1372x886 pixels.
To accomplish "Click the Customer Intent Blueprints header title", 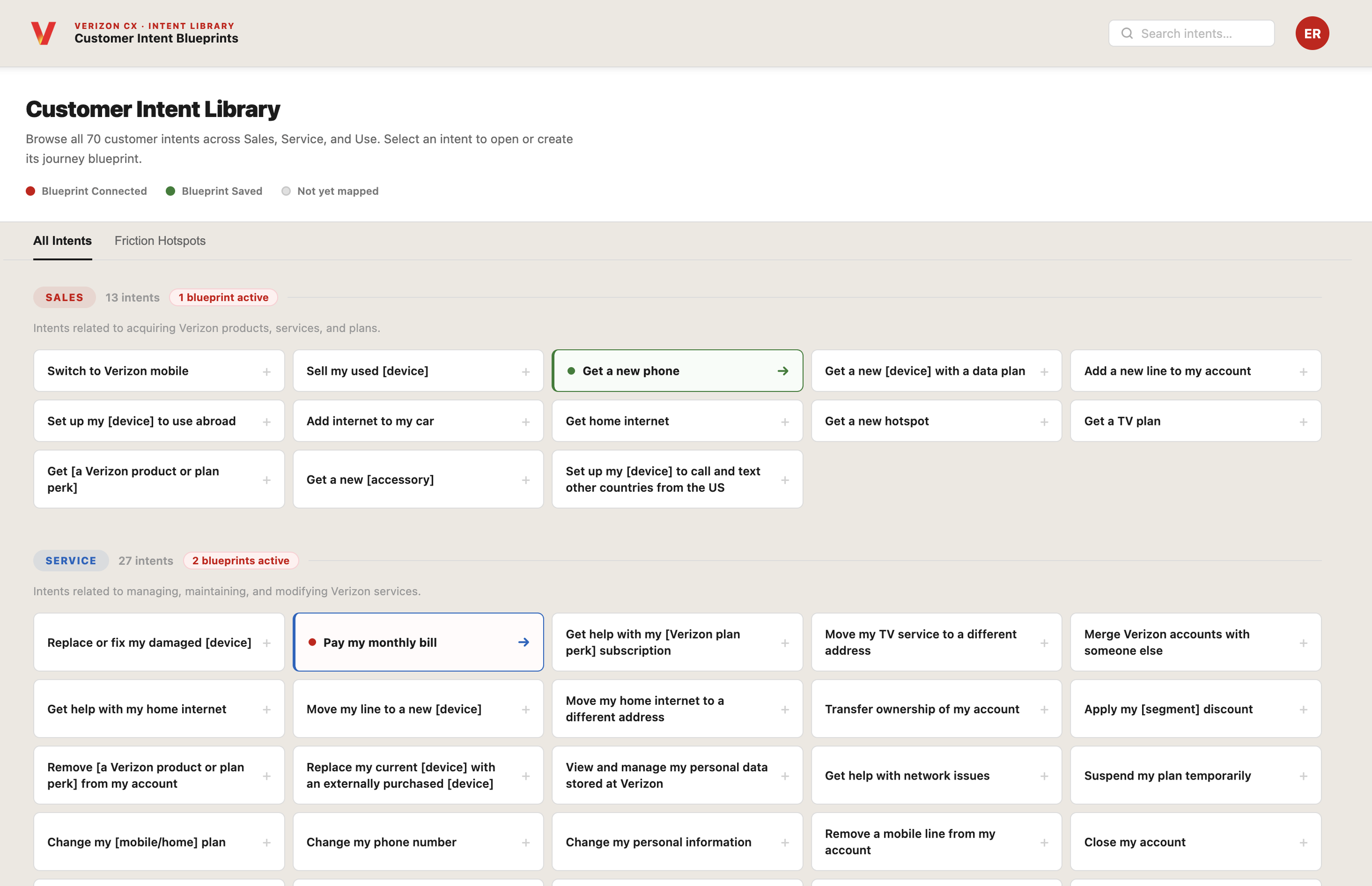I will (156, 38).
